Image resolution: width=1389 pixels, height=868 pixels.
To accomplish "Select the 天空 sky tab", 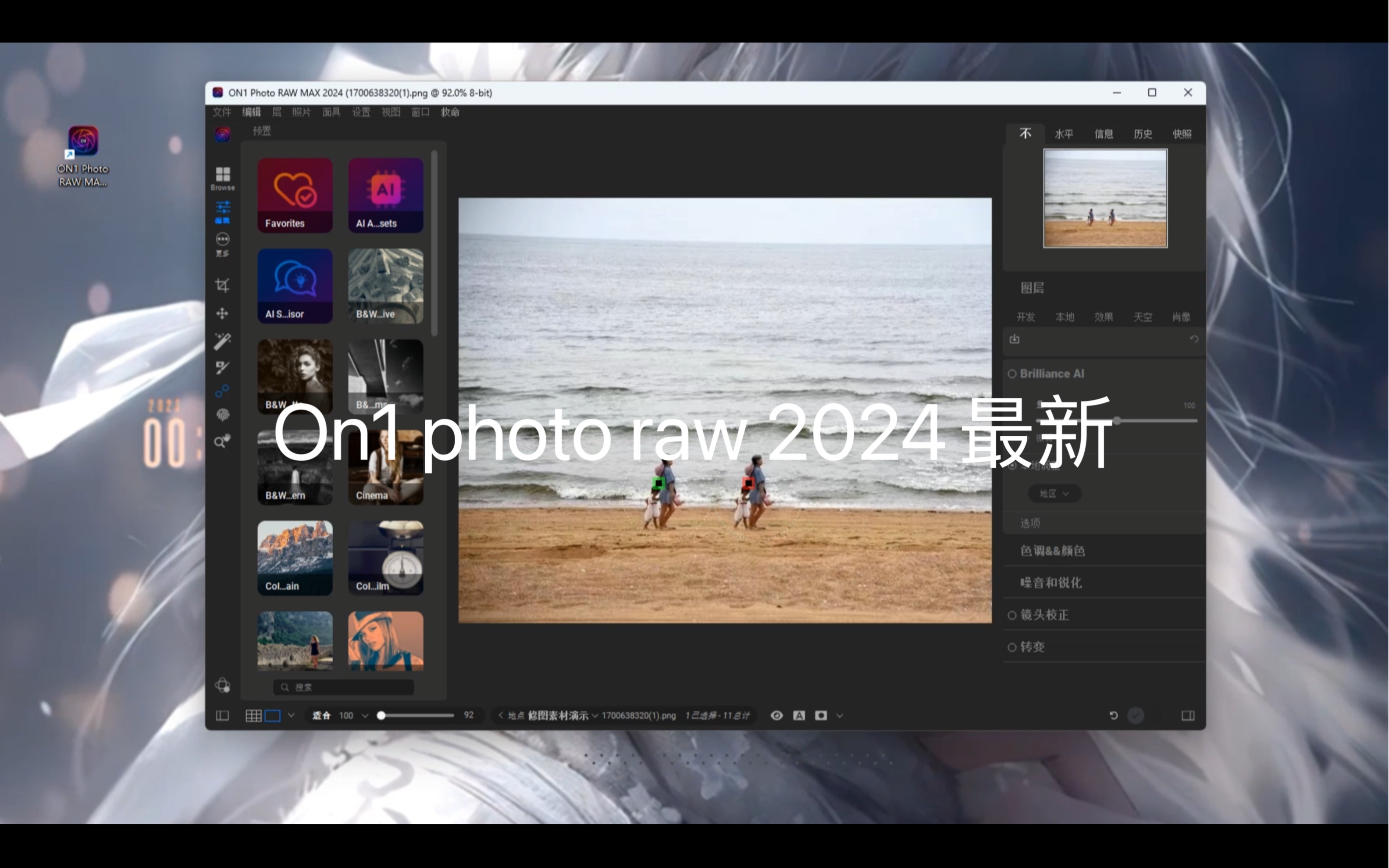I will 1143,317.
